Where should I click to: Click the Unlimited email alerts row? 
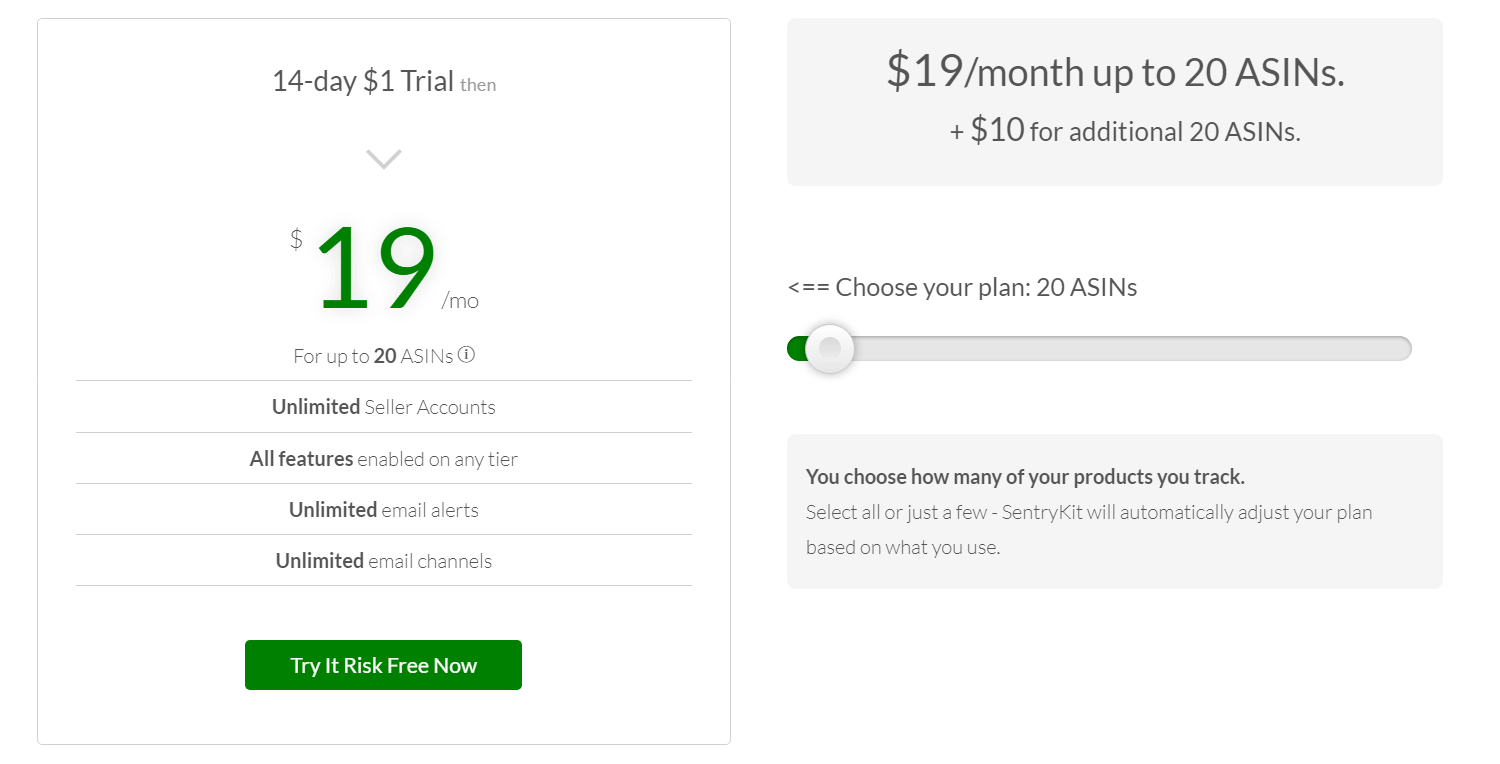(384, 510)
